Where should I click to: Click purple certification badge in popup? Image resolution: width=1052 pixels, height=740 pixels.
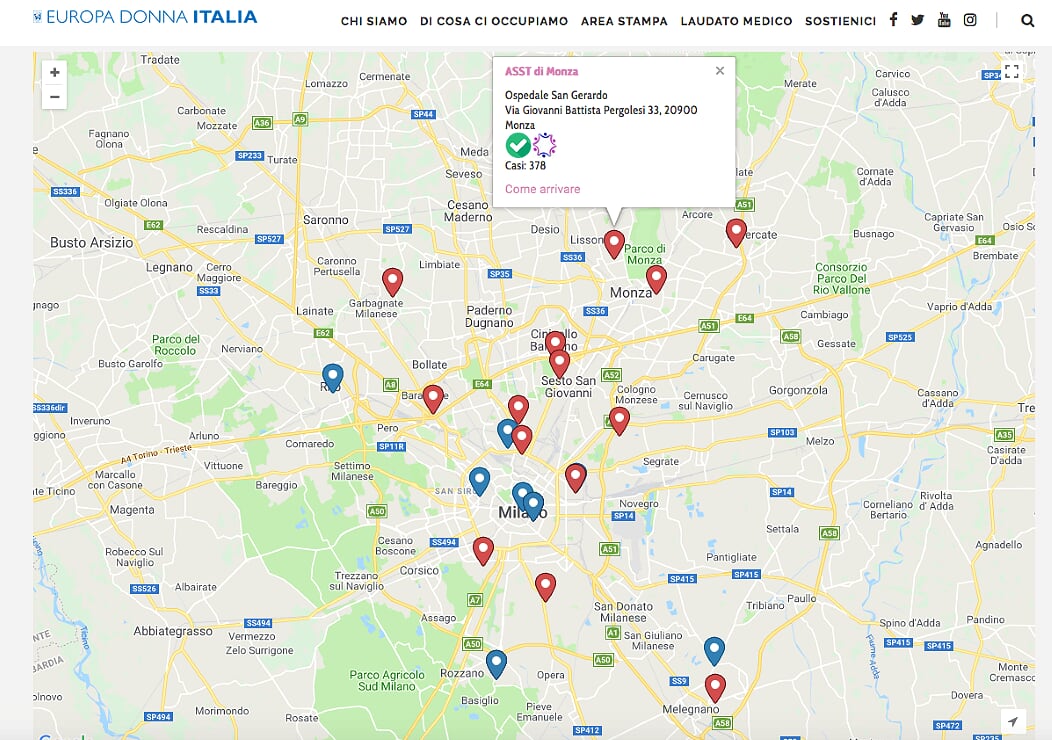544,146
